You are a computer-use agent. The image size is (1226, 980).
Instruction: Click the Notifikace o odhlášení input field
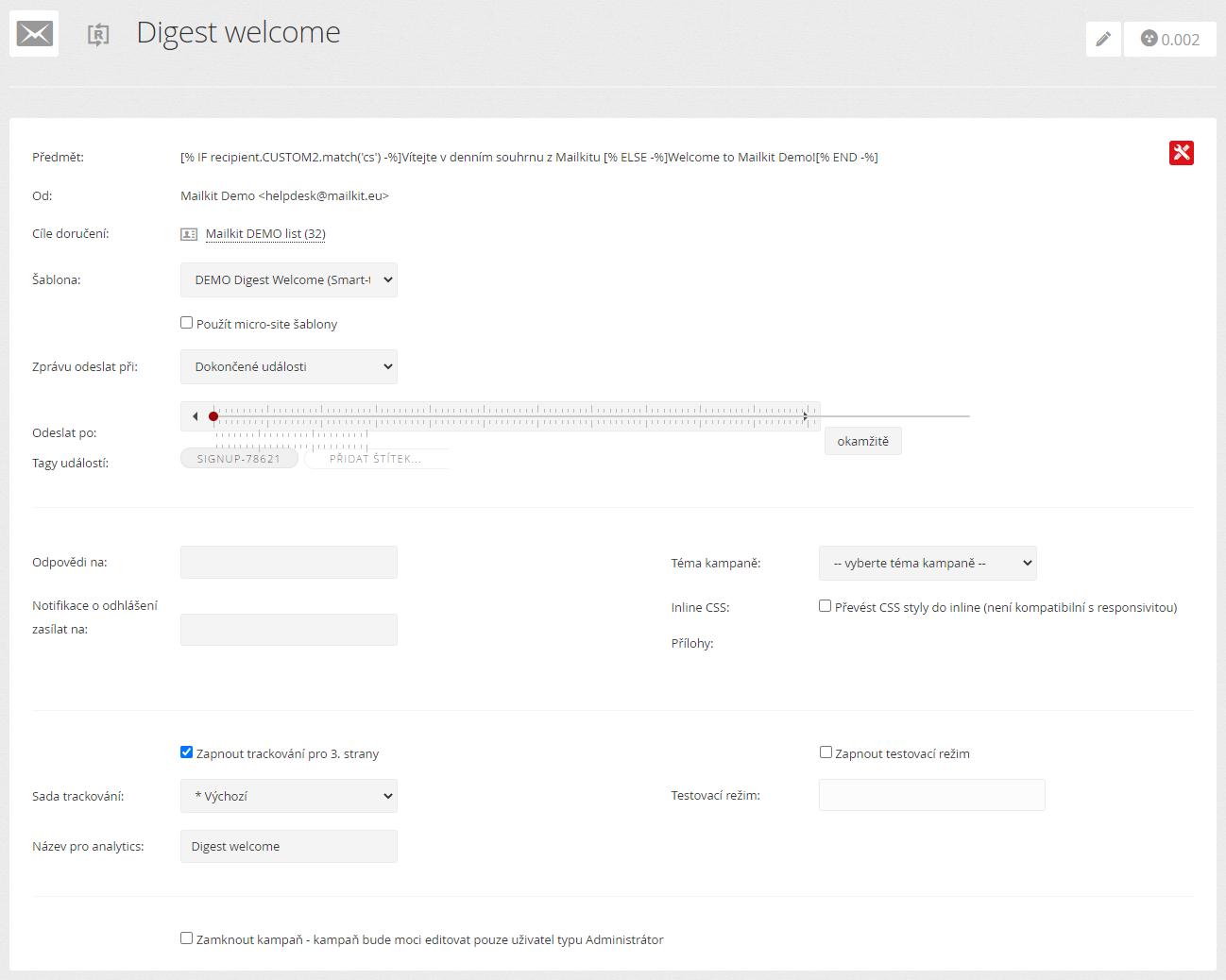point(289,630)
